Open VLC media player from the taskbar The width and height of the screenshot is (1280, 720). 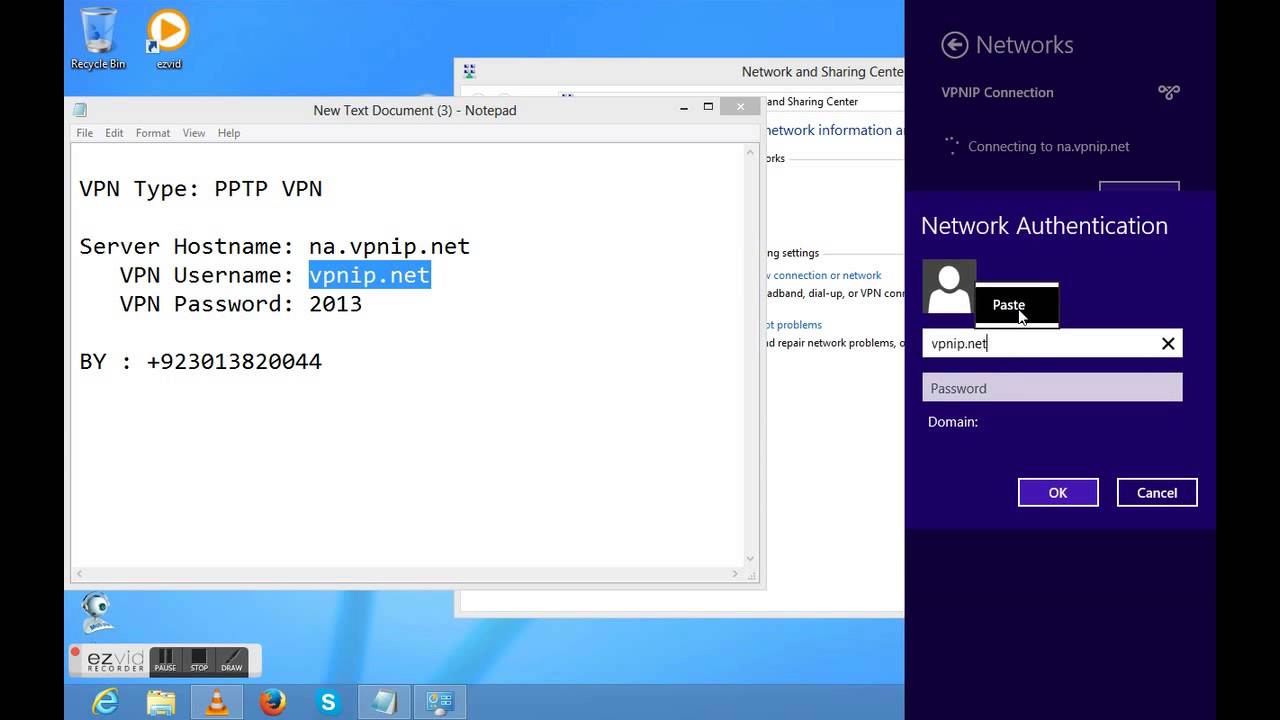point(216,703)
